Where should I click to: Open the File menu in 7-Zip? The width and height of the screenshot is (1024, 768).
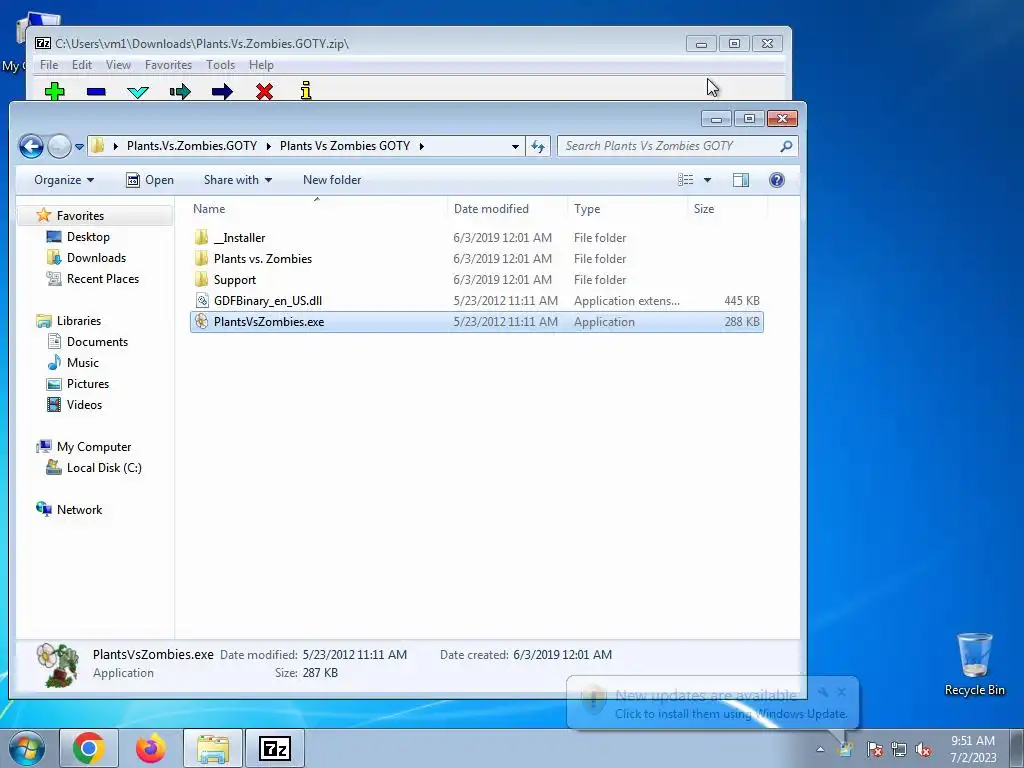(49, 65)
